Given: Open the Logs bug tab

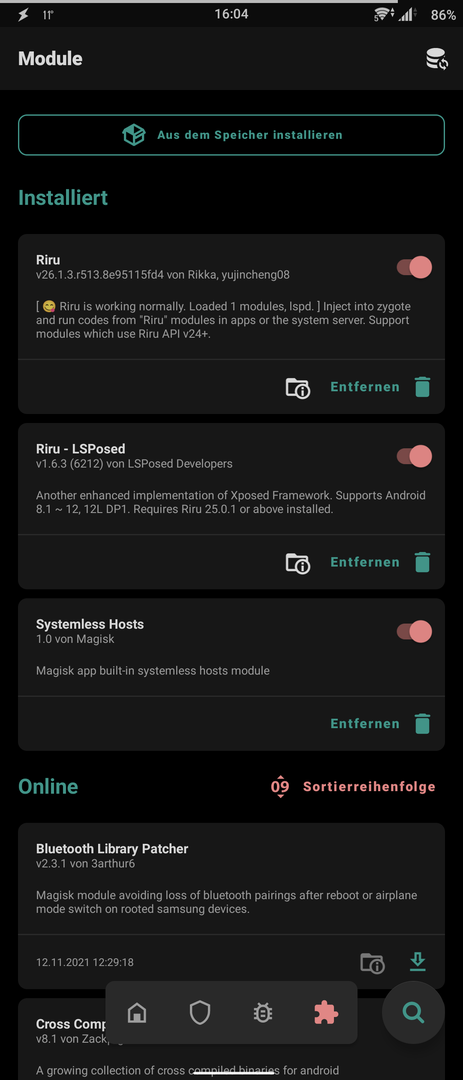Looking at the screenshot, I should (x=263, y=1013).
